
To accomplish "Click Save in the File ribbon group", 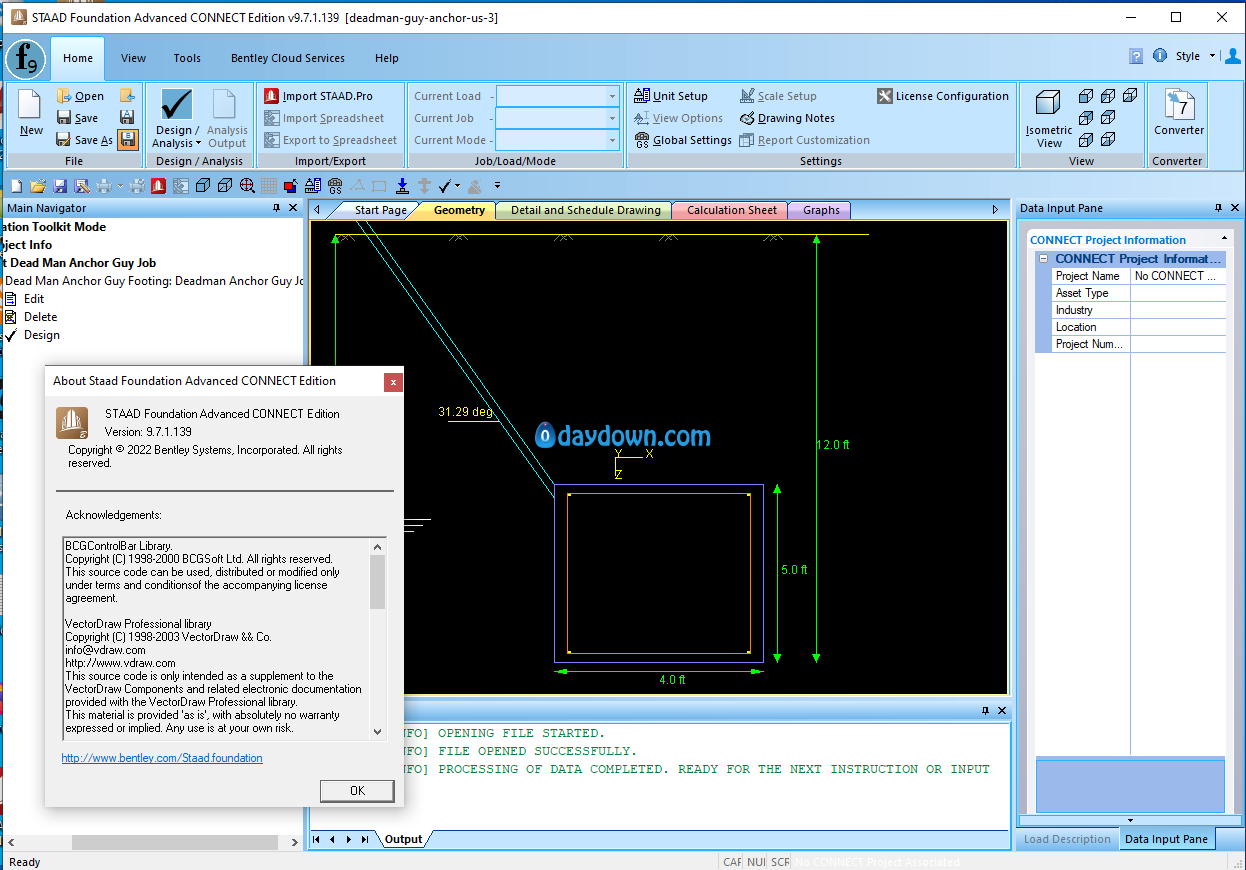I will click(77, 118).
